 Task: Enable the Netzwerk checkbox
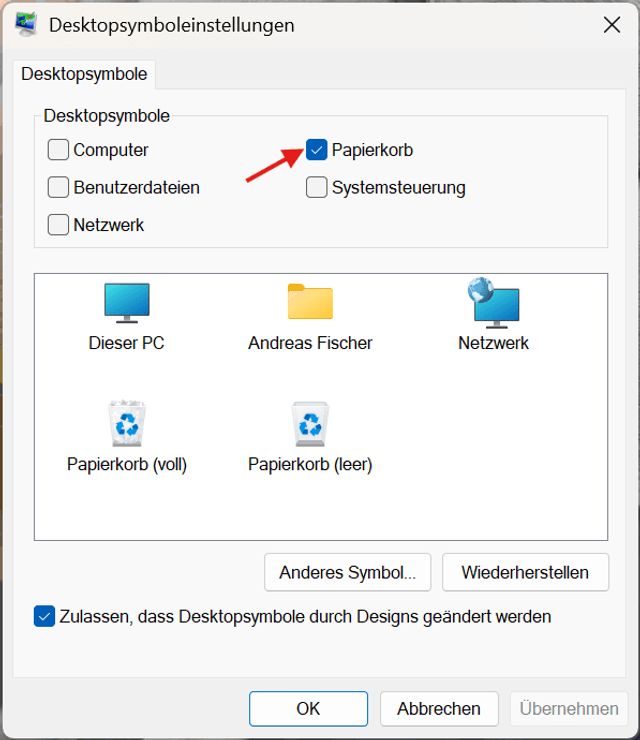pos(58,224)
